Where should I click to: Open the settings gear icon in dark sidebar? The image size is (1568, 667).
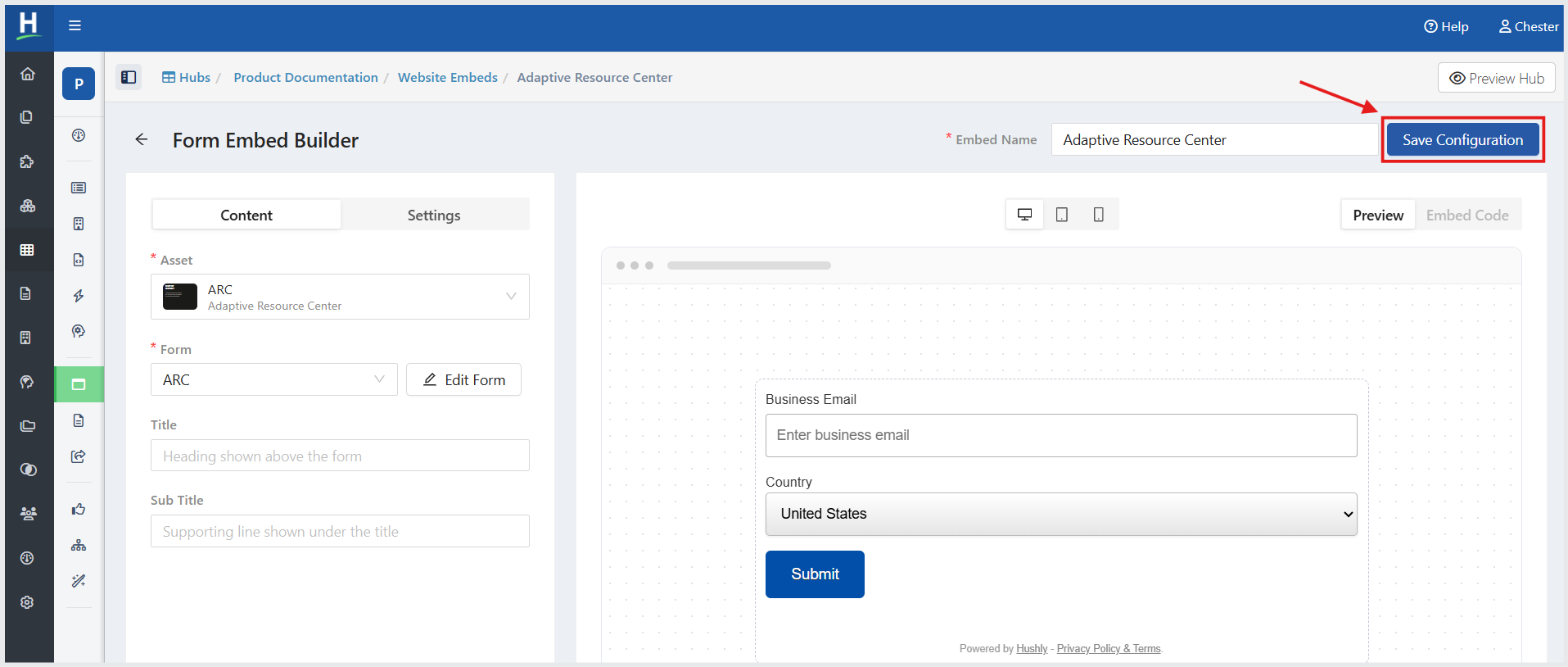tap(27, 602)
